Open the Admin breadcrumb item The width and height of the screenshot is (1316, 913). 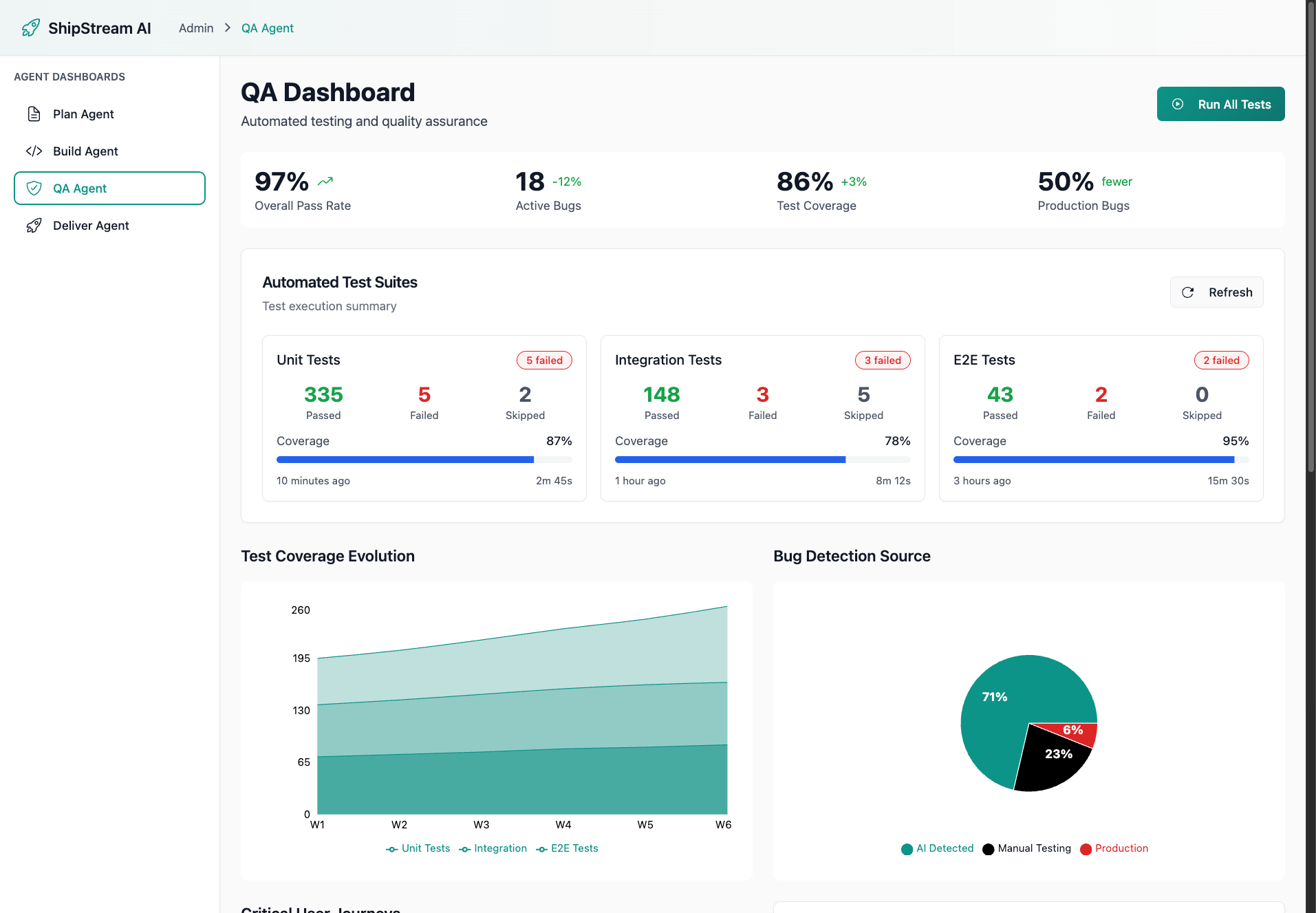pyautogui.click(x=195, y=28)
